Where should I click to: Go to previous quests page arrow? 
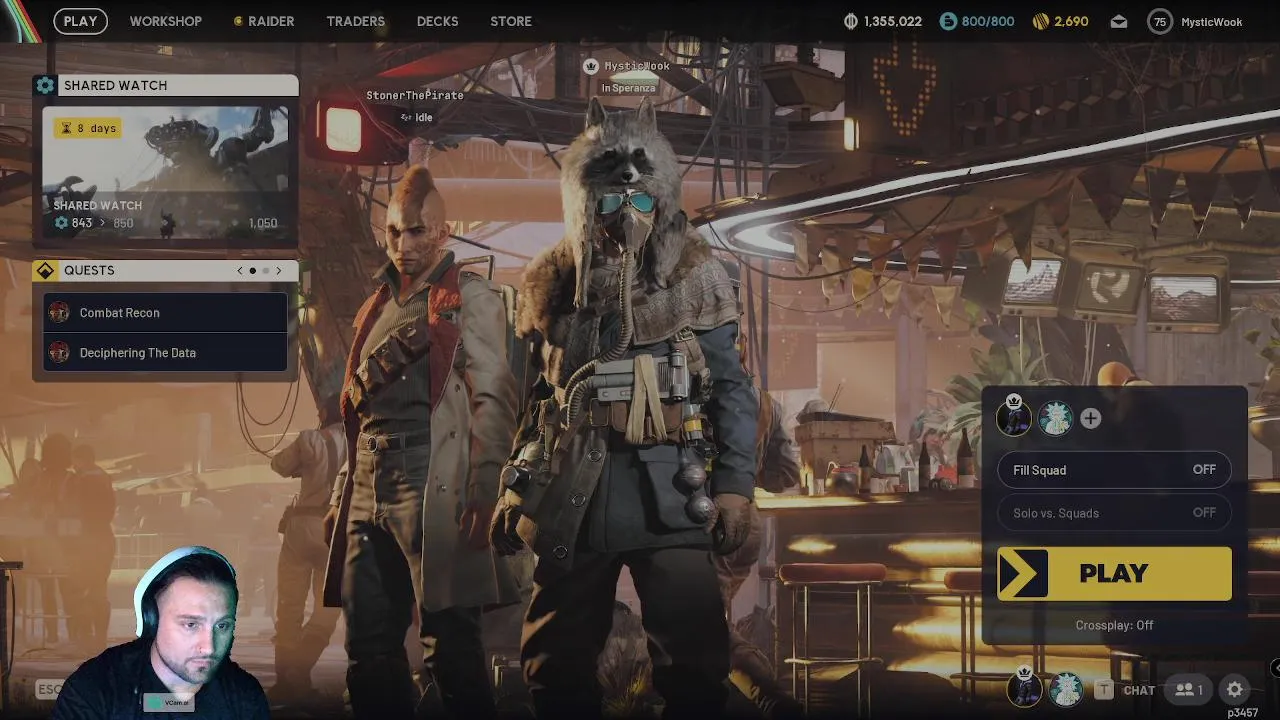click(240, 270)
